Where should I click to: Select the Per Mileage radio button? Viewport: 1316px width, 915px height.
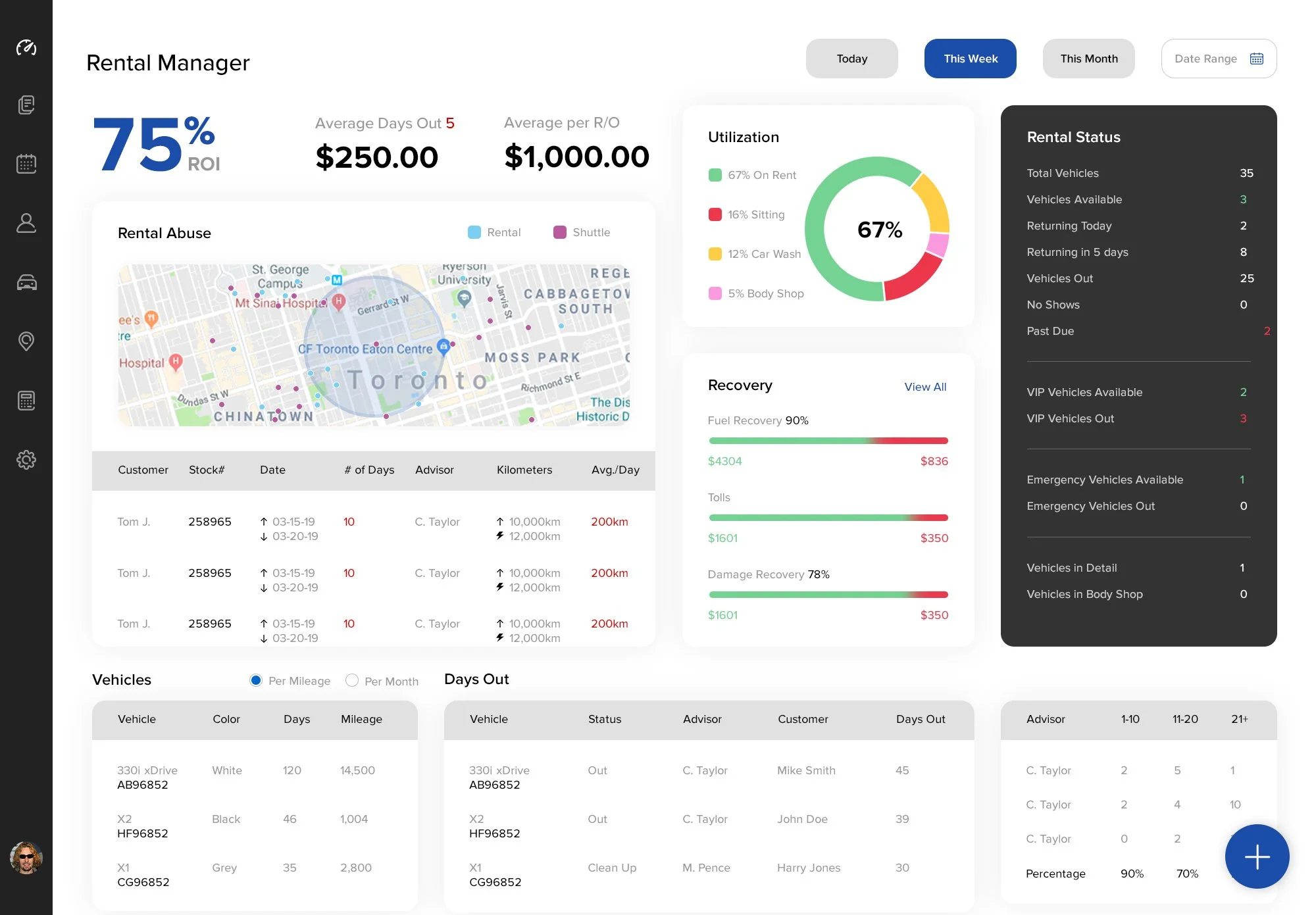[256, 681]
